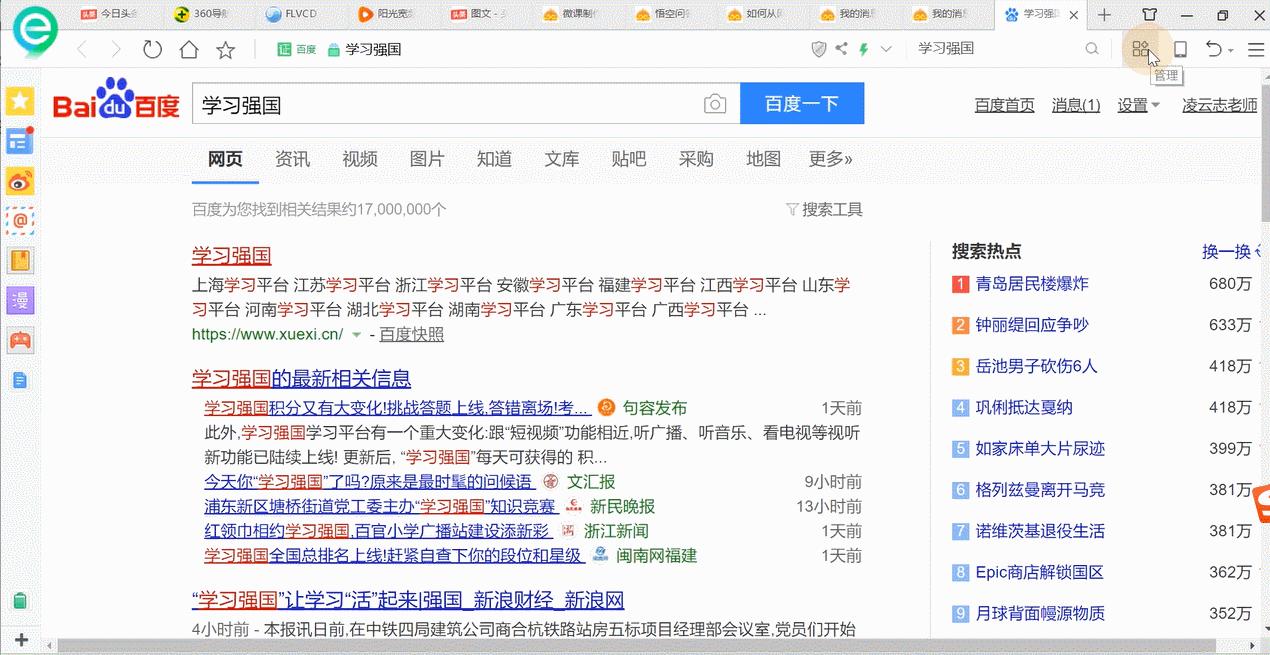Screen dimensions: 1270x655
Task: Open a new tab with plus button
Action: click(1104, 15)
